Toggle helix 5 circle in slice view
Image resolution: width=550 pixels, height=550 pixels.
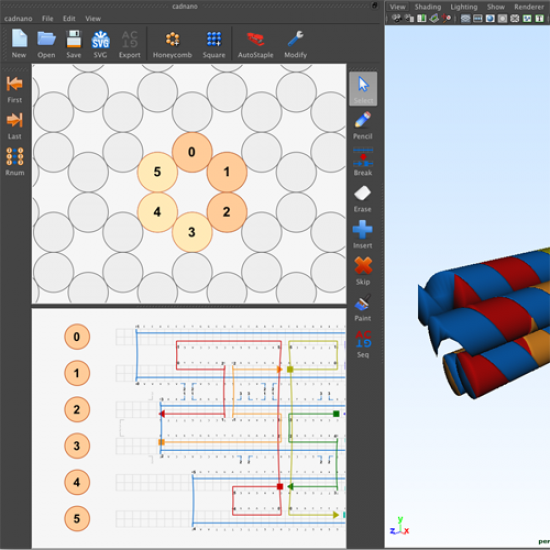point(157,172)
